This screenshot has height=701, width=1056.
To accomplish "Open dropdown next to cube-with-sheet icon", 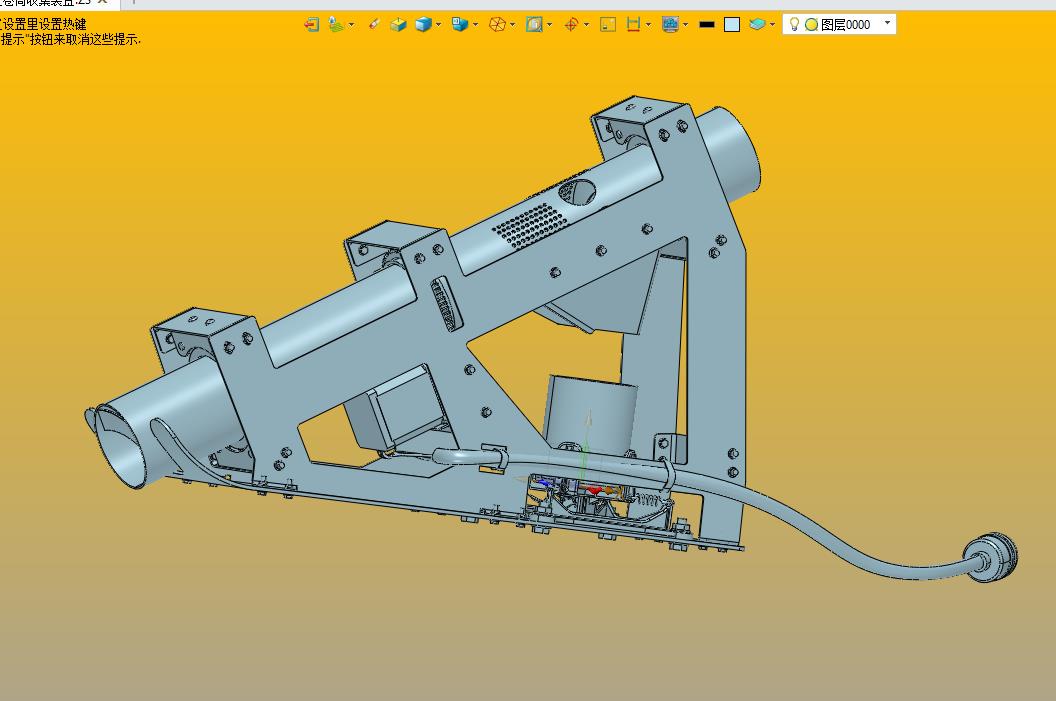I will [x=475, y=25].
